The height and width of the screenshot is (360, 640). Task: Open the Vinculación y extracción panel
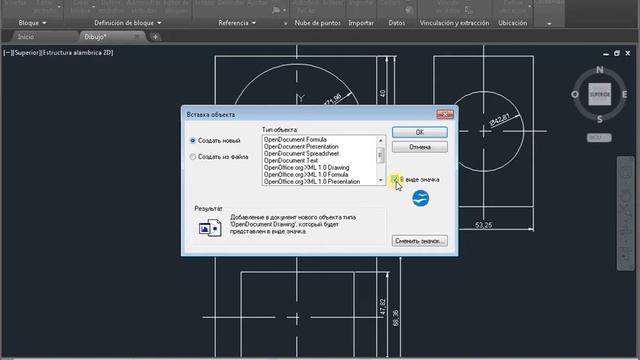(454, 23)
